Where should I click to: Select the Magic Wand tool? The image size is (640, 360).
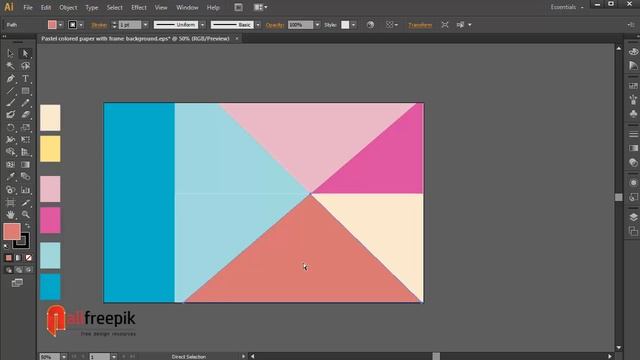coord(11,66)
